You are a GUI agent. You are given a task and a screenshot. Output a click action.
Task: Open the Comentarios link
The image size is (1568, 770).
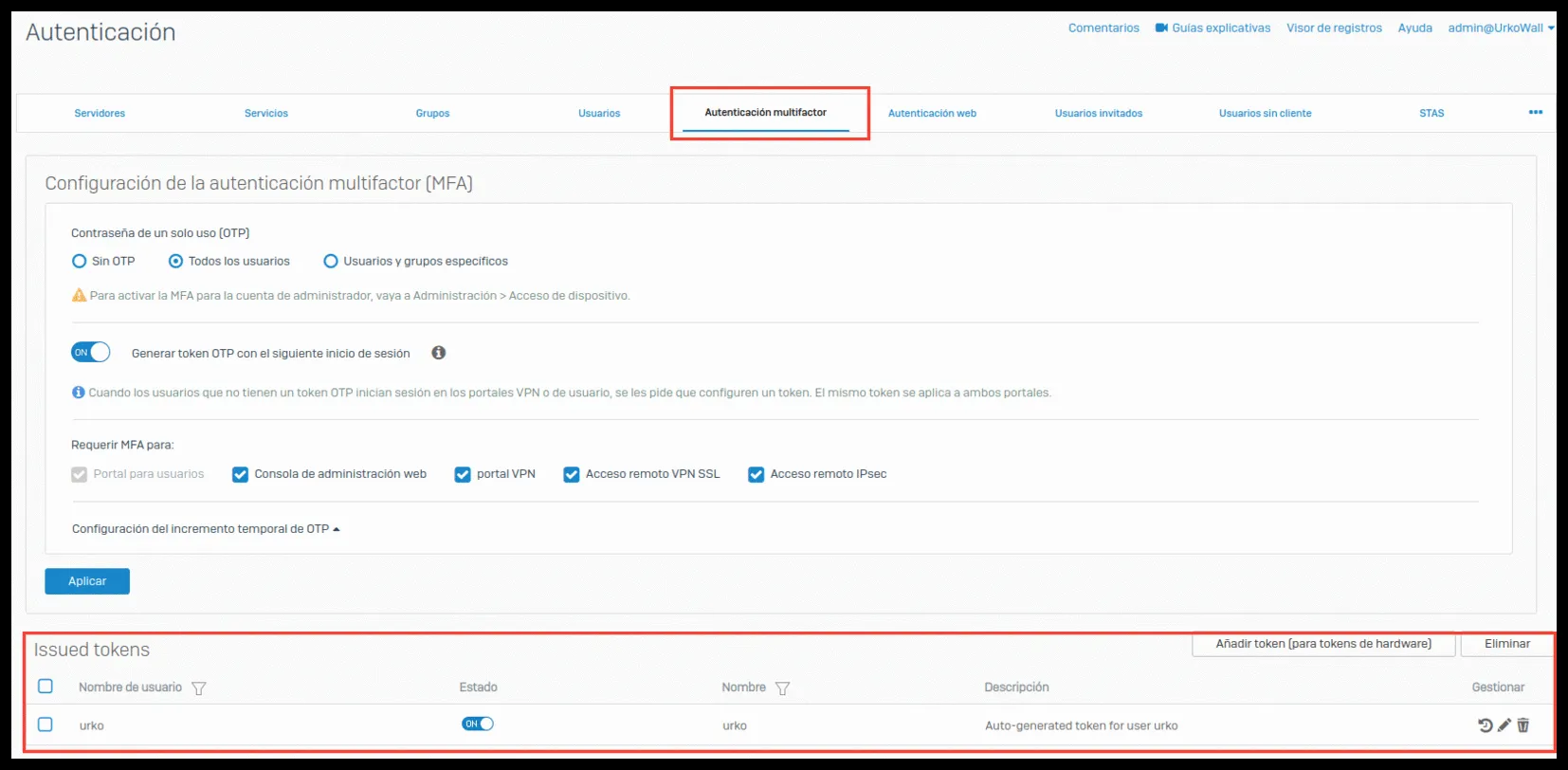tap(1103, 27)
